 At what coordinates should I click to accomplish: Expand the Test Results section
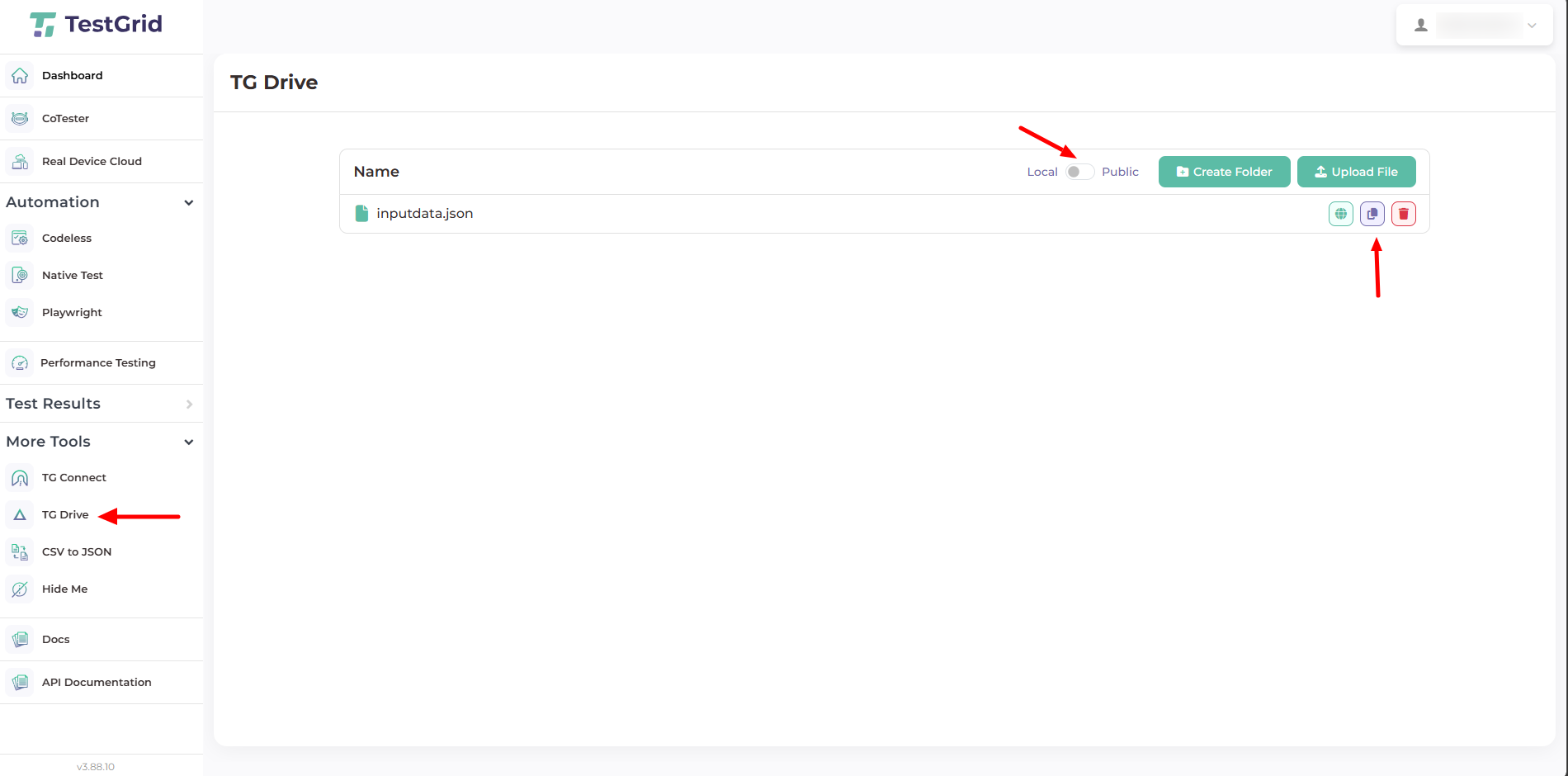(189, 405)
